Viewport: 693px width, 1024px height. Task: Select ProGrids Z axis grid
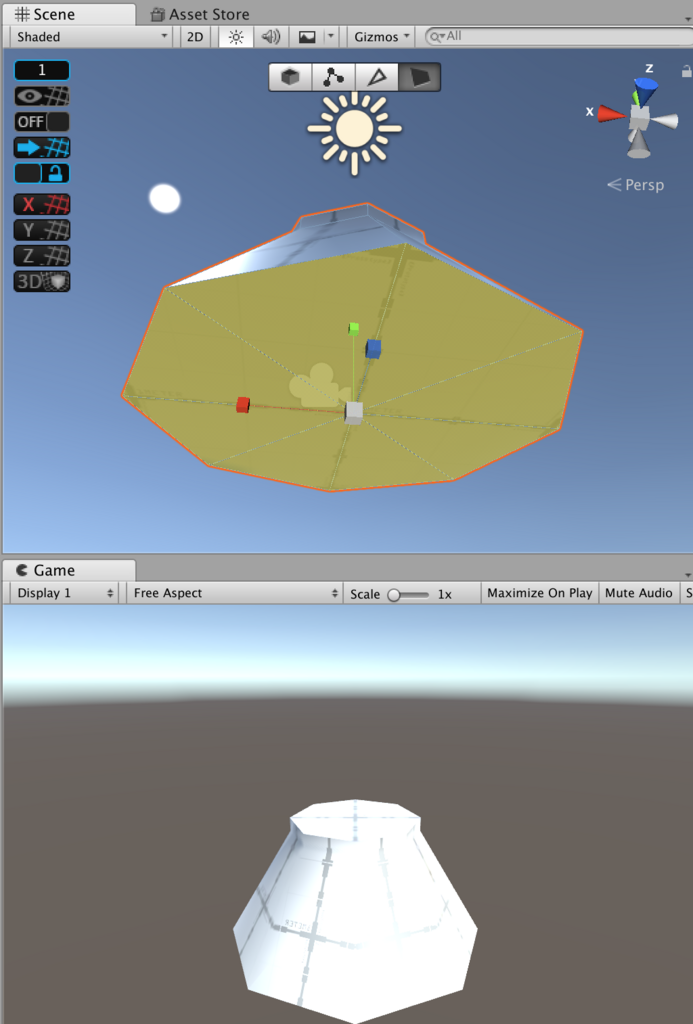[x=42, y=256]
